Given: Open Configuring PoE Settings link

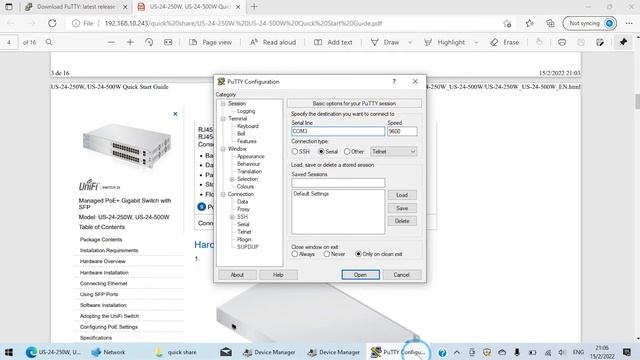Looking at the screenshot, I should coord(109,327).
